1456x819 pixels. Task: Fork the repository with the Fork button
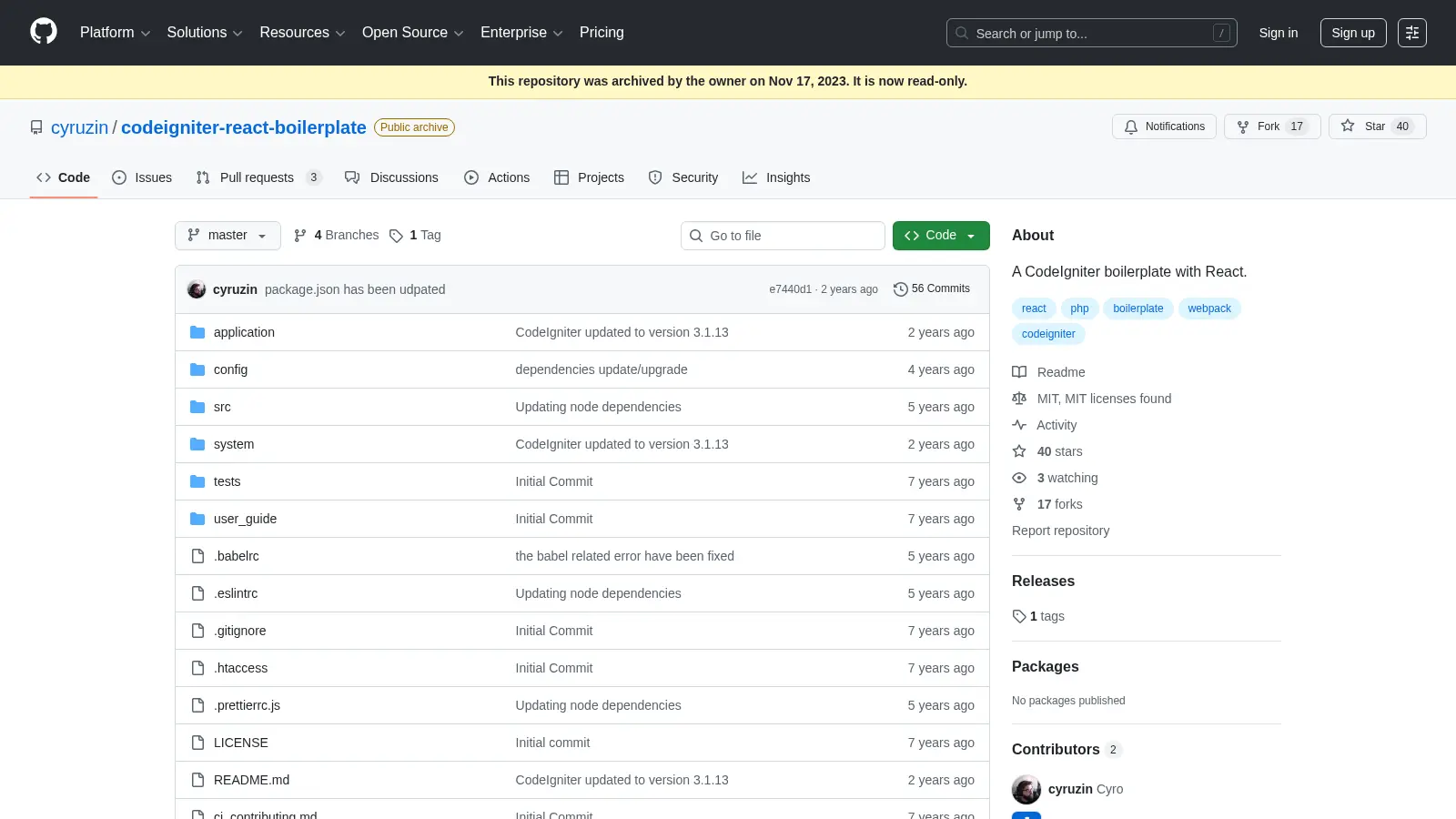[1272, 126]
